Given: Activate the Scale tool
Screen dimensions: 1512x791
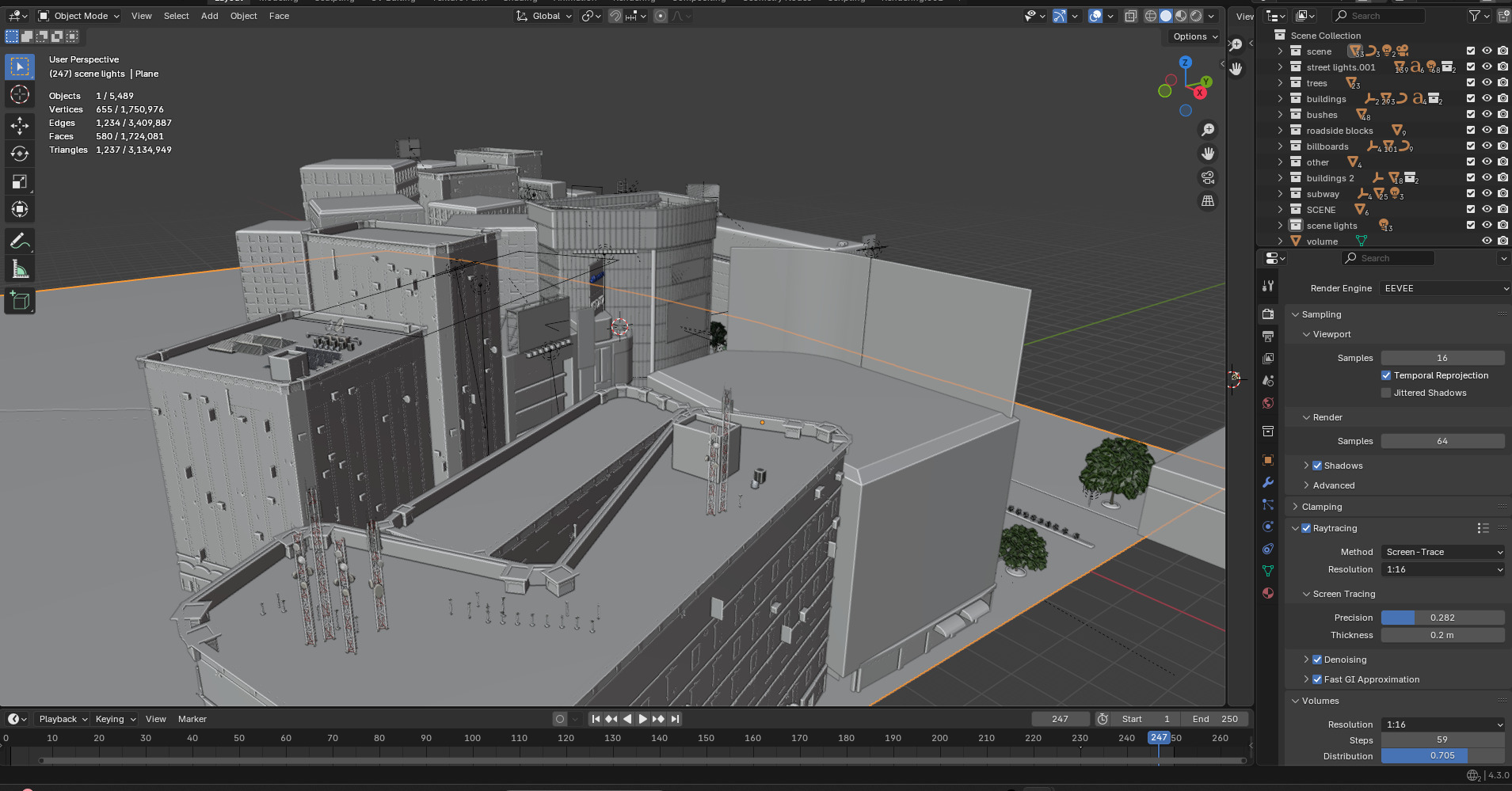Looking at the screenshot, I should (x=20, y=181).
